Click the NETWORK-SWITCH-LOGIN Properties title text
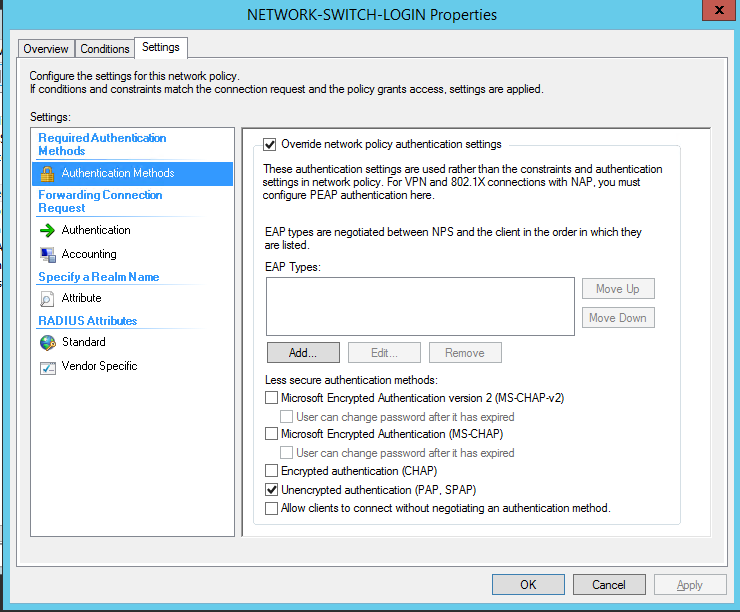The height and width of the screenshot is (612, 740). pyautogui.click(x=372, y=15)
